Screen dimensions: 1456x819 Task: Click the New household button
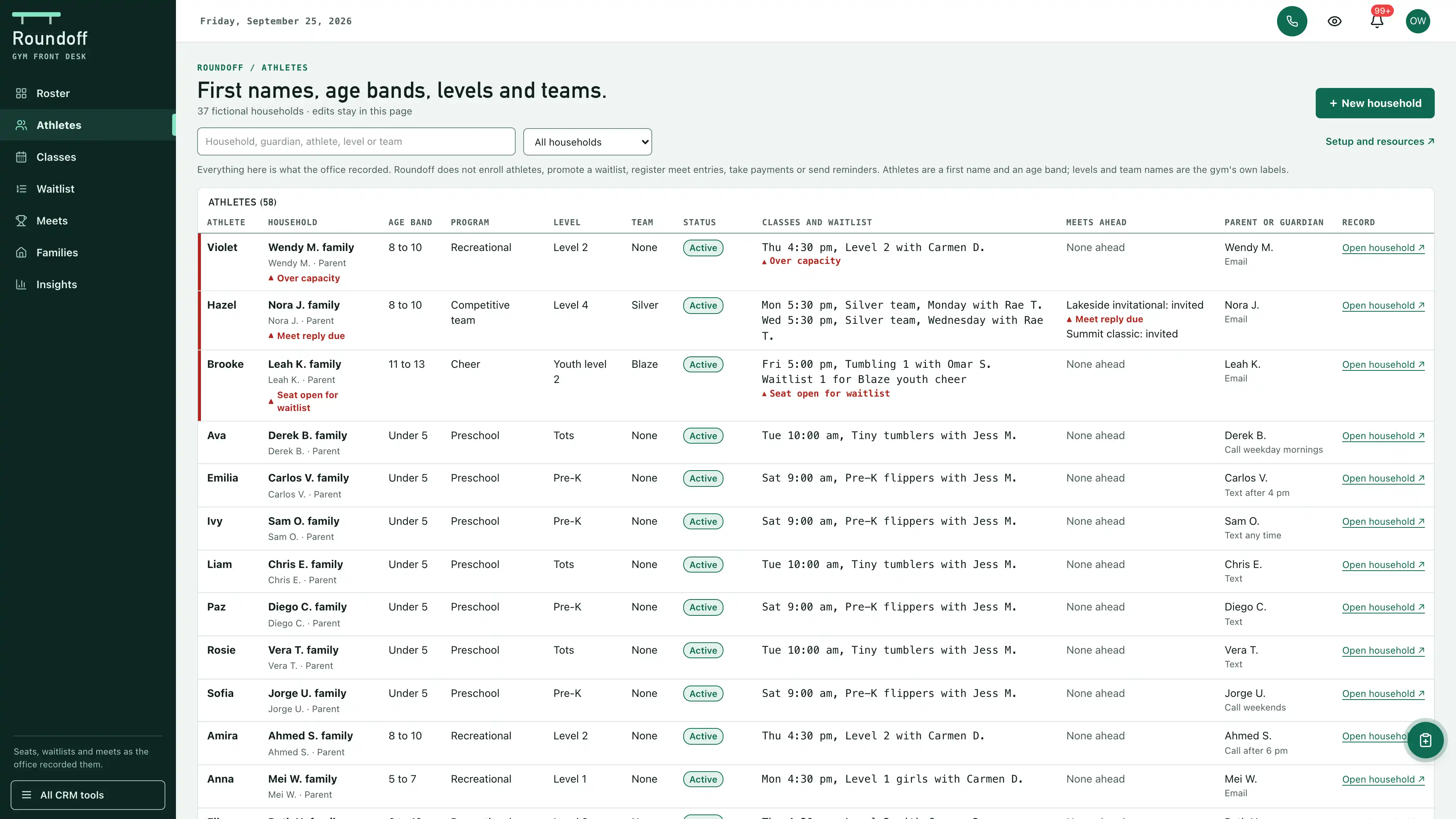tap(1374, 103)
